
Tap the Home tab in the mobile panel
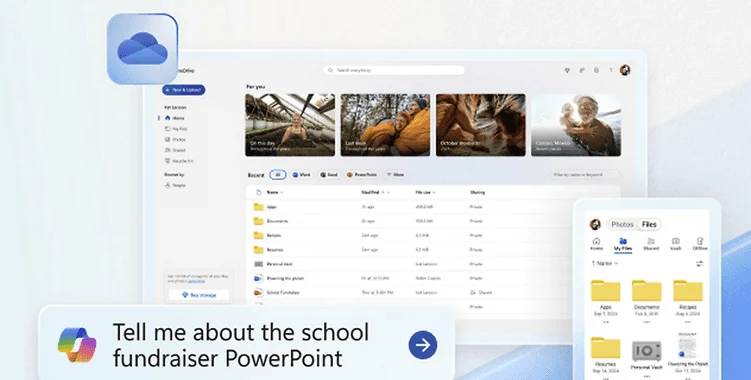coord(596,244)
